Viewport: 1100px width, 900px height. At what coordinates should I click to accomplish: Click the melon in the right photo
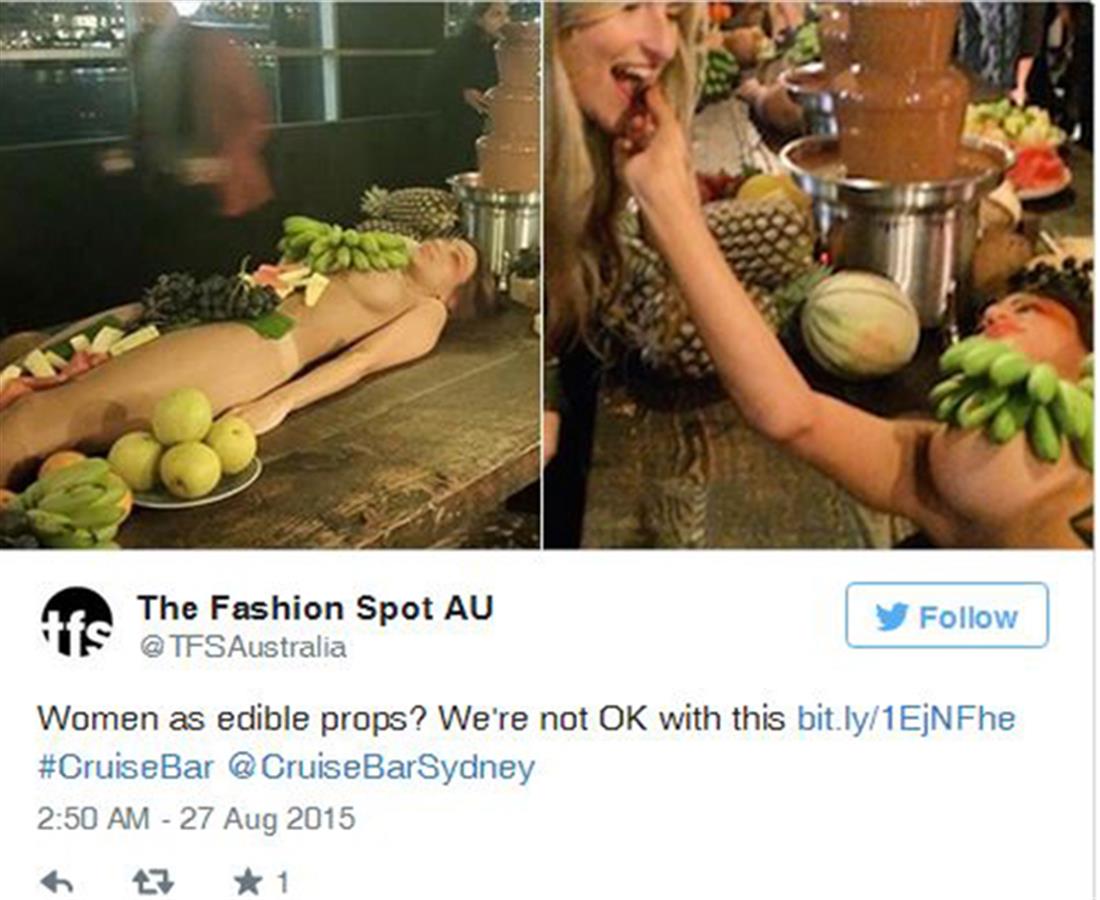860,325
